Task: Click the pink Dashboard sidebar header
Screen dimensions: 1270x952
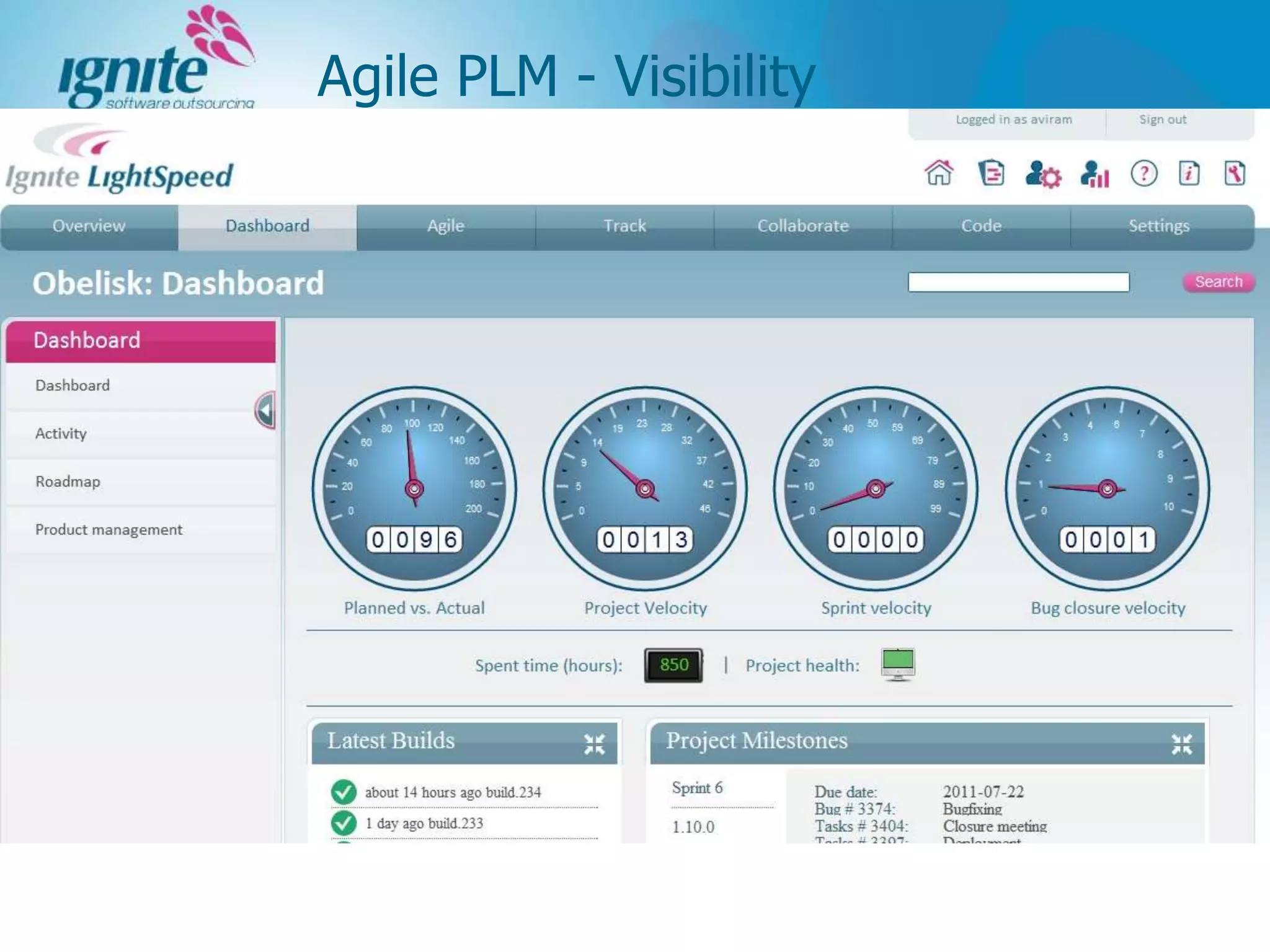Action: point(141,340)
